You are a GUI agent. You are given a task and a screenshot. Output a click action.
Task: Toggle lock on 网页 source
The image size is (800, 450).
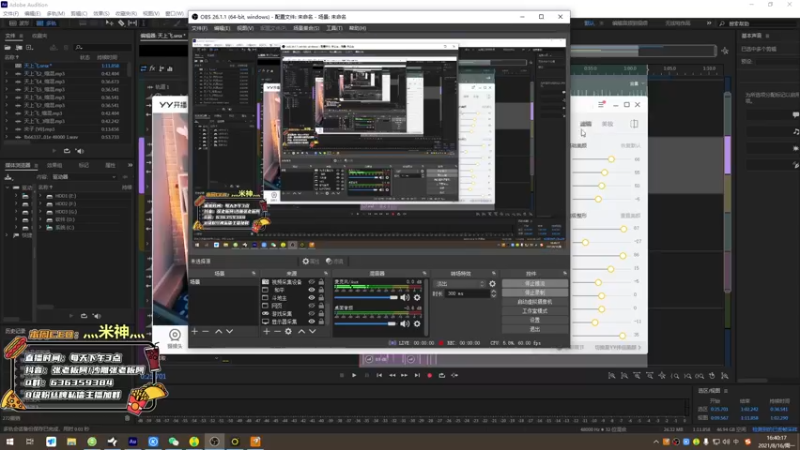point(321,306)
